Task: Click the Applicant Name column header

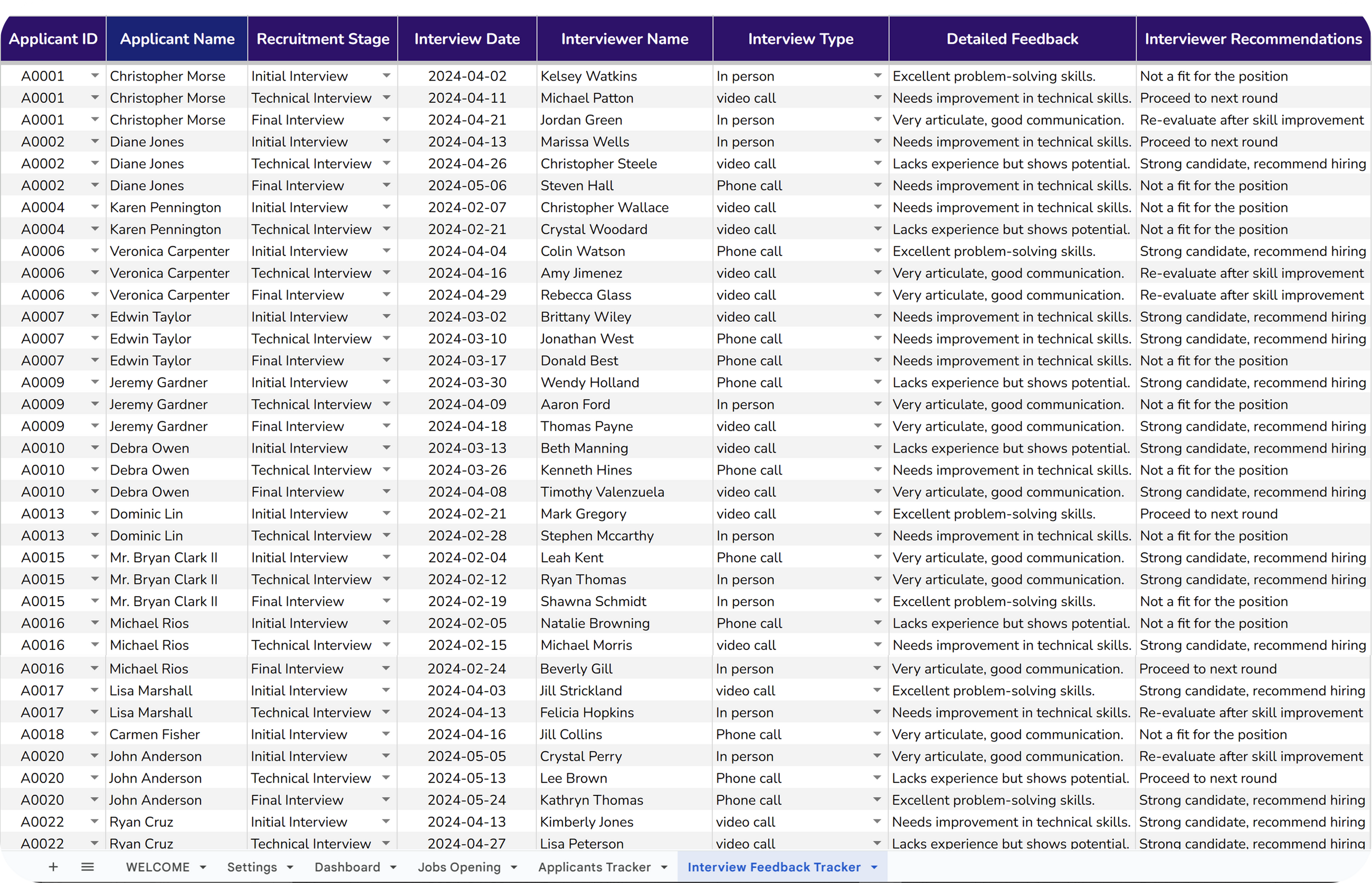Action: tap(177, 39)
